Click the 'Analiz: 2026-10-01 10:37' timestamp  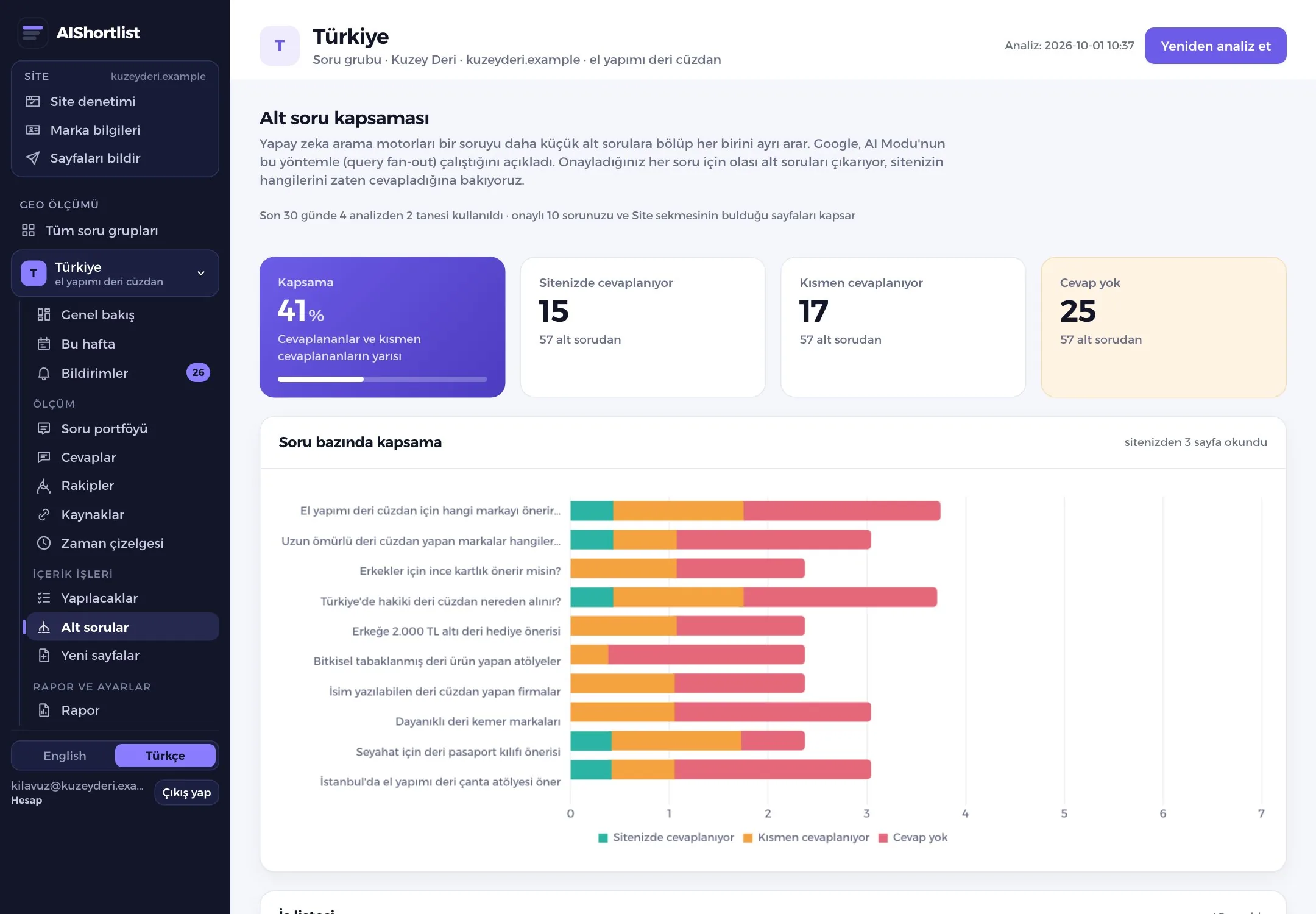click(1069, 46)
